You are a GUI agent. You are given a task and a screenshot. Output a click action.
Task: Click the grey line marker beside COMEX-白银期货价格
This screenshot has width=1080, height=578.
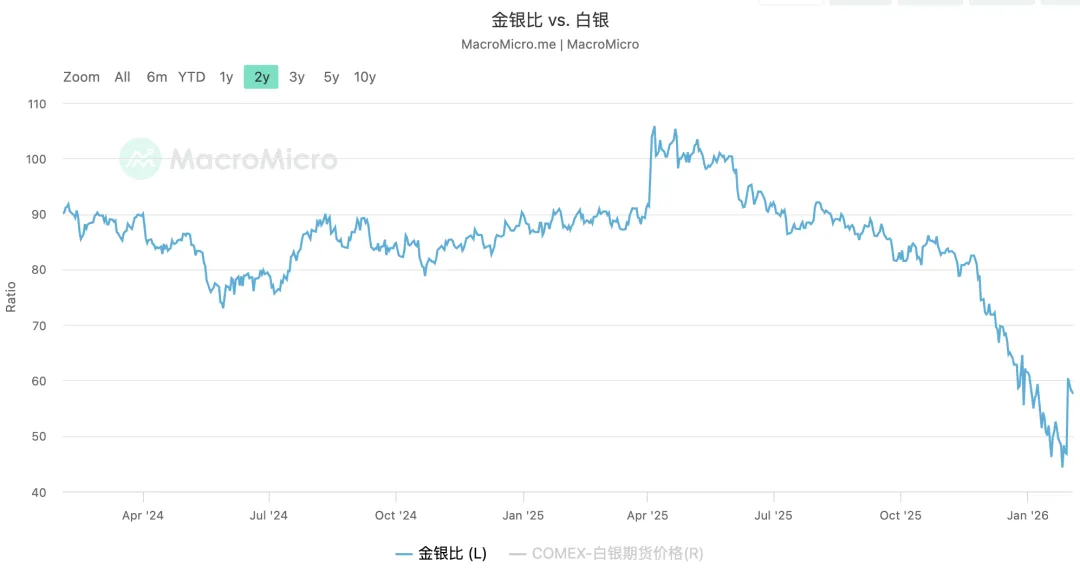[518, 553]
